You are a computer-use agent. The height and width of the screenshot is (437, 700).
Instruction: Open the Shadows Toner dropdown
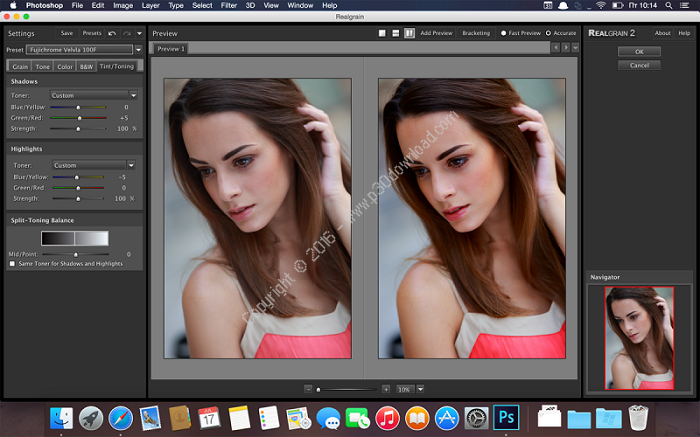click(92, 95)
